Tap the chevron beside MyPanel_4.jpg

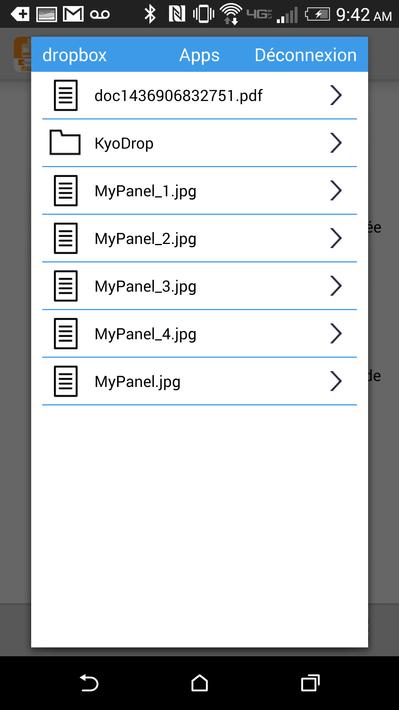(x=336, y=334)
